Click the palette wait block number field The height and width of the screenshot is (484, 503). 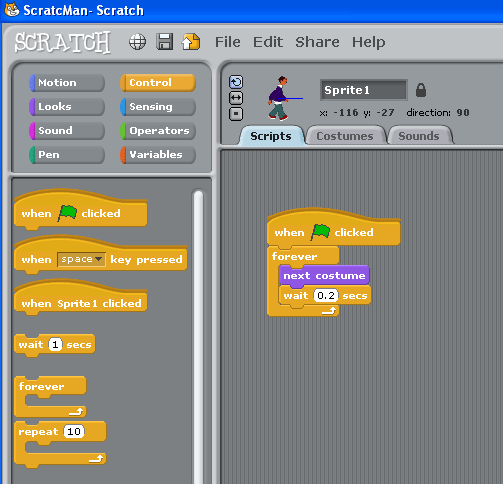coord(55,344)
